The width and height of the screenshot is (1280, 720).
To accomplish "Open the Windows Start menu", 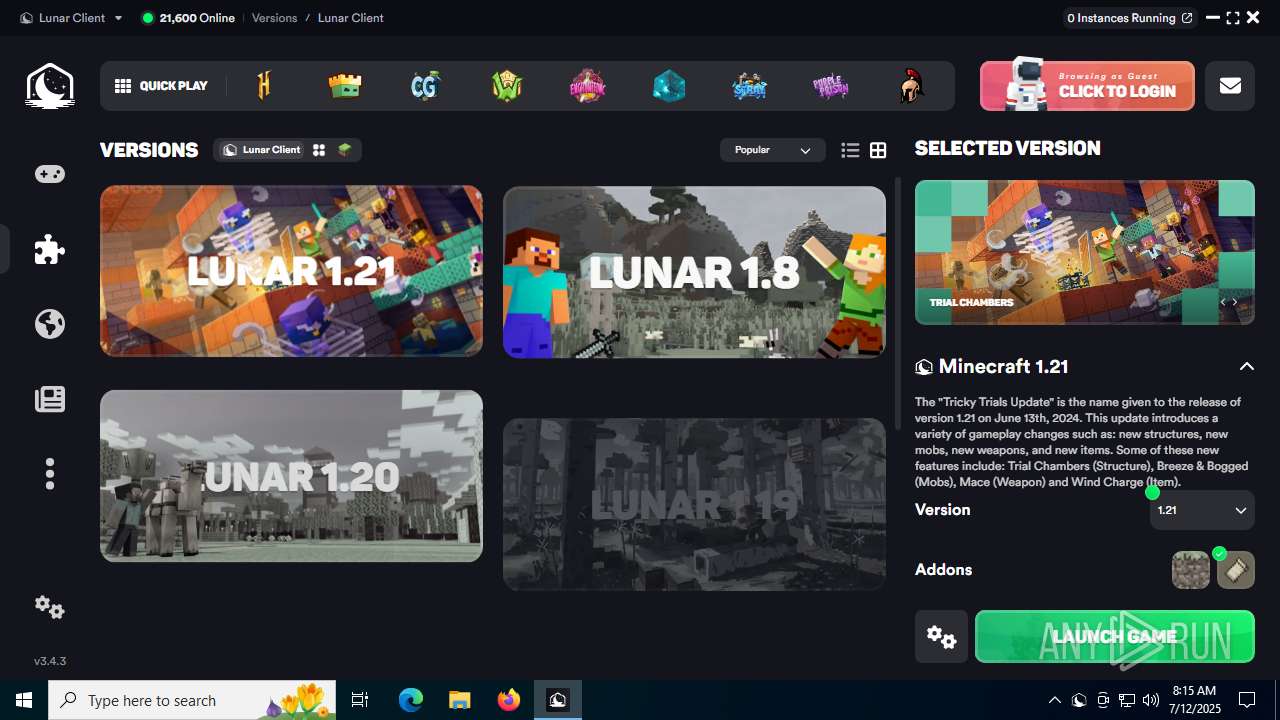I will coord(24,700).
